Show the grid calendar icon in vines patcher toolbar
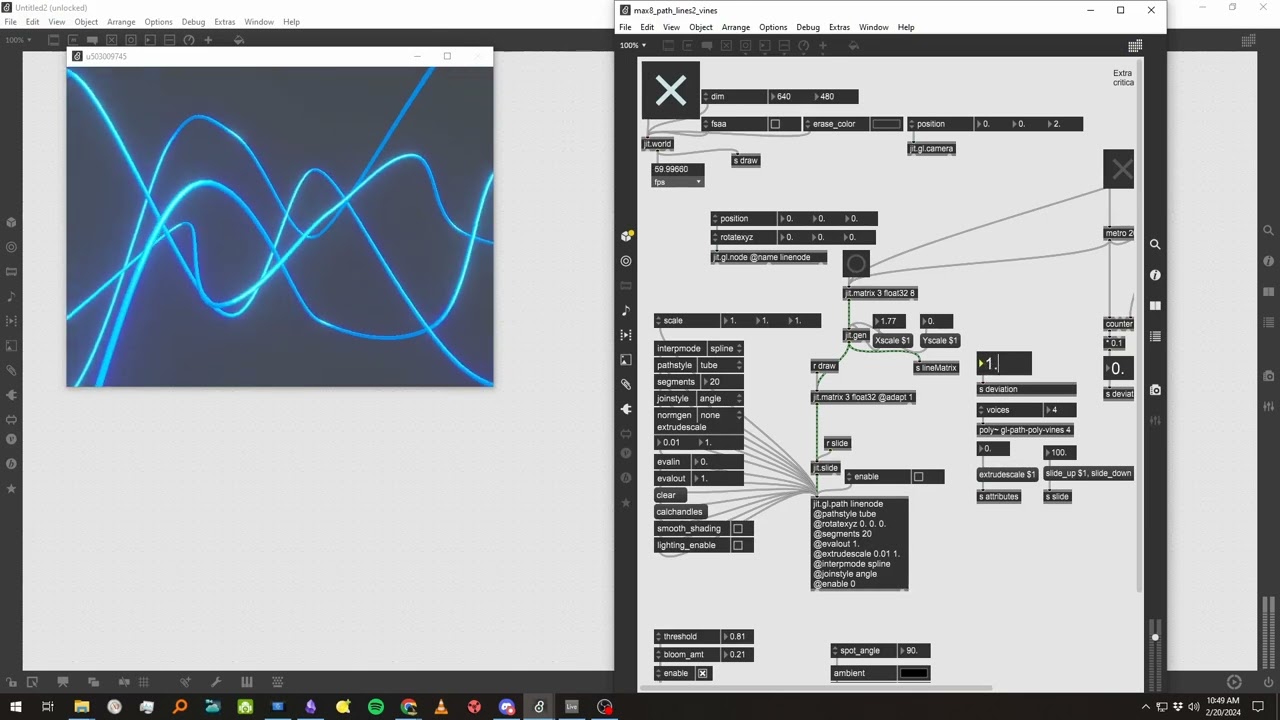Viewport: 1280px width, 720px height. point(1135,46)
